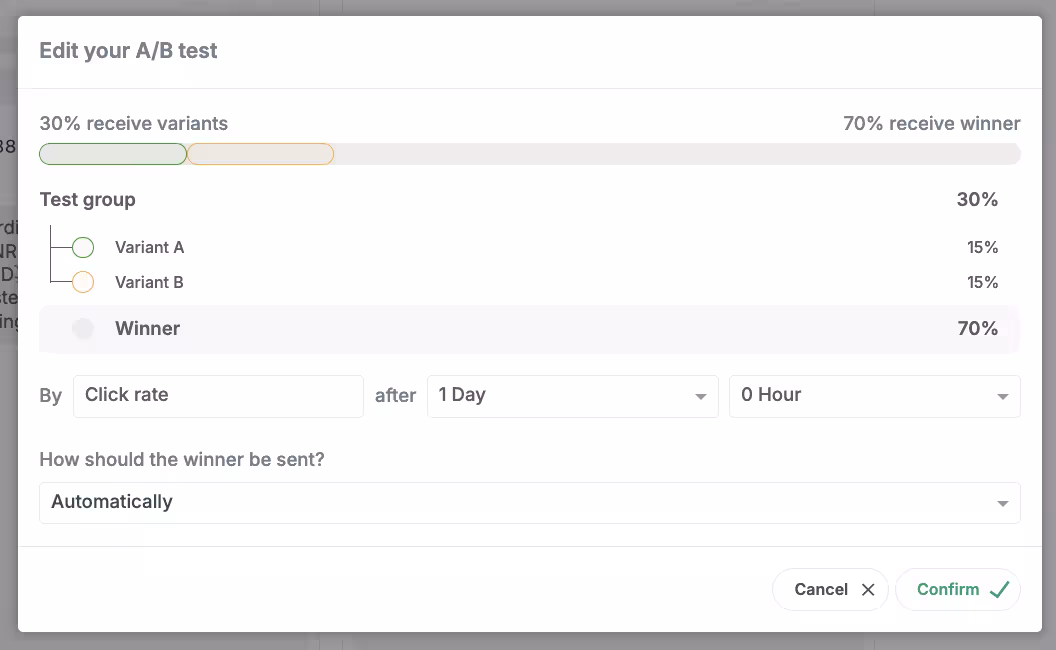
Task: Click the green checkmark icon on Confirm
Action: tap(1000, 589)
